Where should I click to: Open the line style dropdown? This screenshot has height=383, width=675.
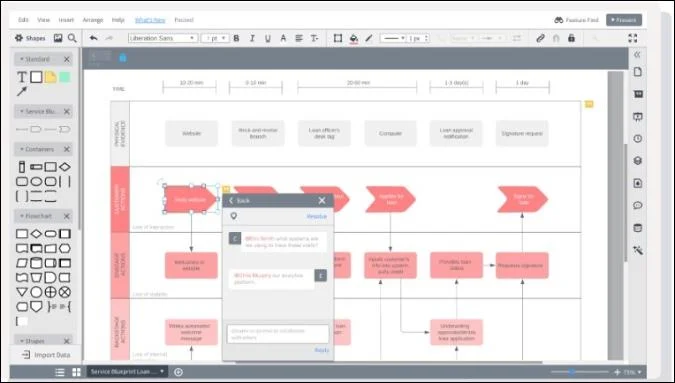393,38
